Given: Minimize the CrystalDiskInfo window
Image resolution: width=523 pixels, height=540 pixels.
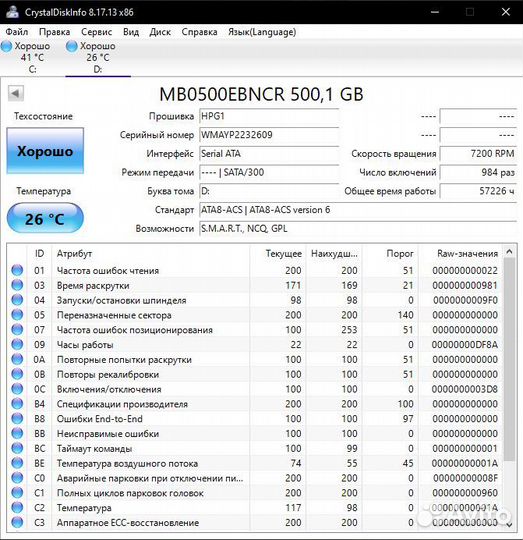Looking at the screenshot, I should (435, 12).
